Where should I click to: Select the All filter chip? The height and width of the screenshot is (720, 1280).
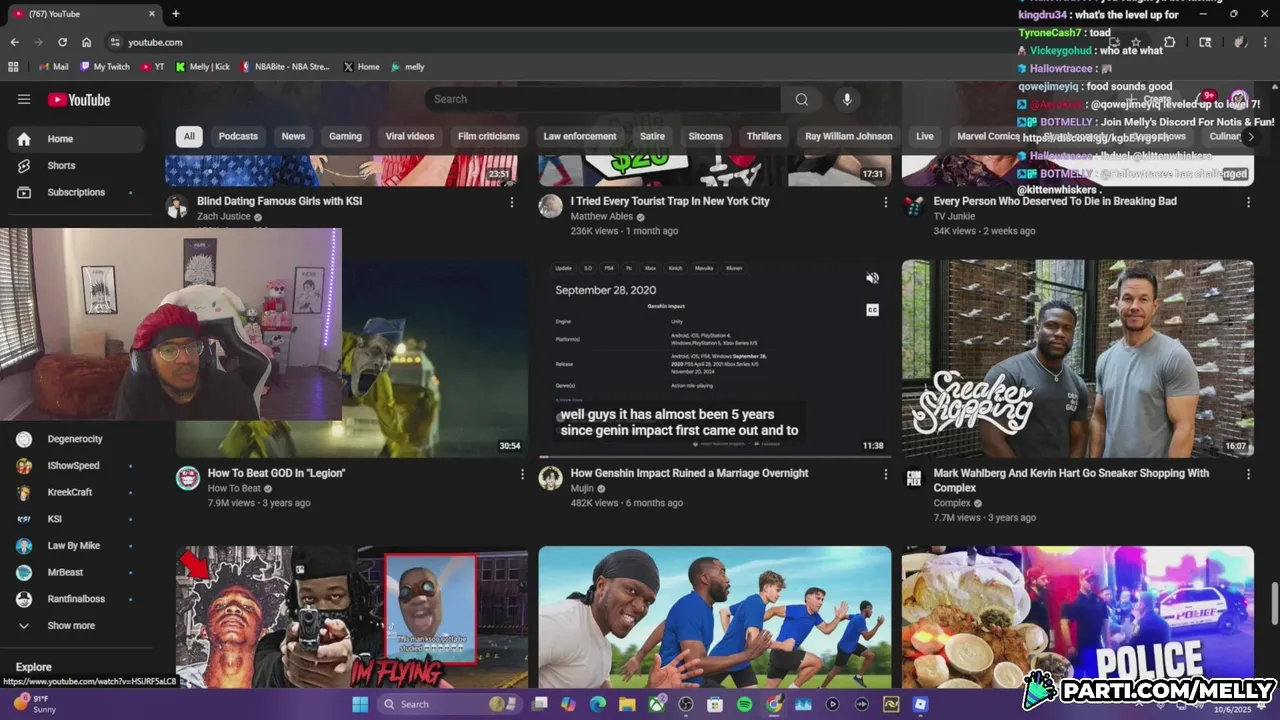coord(189,136)
